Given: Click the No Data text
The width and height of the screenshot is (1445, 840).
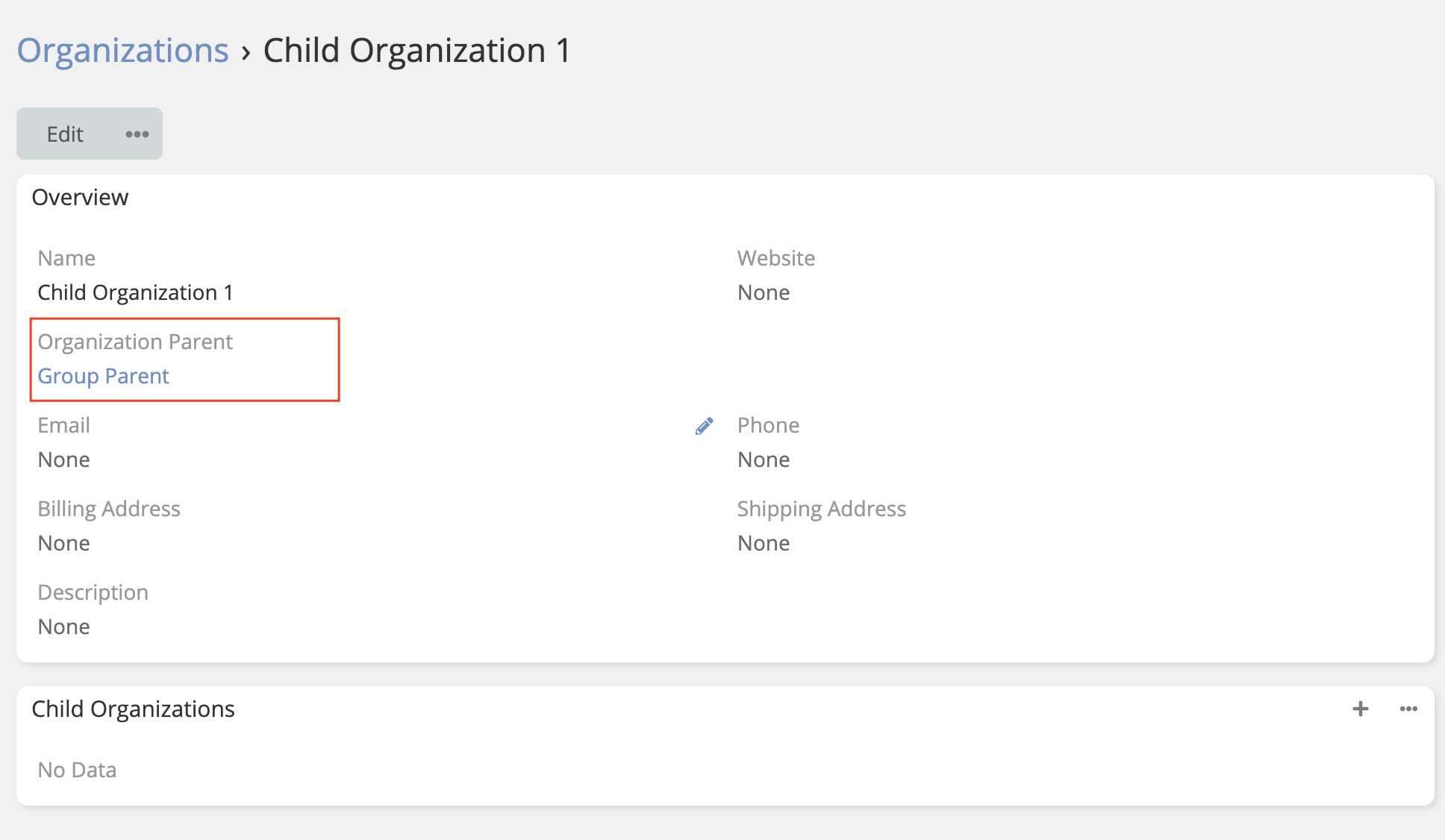Looking at the screenshot, I should pos(77,770).
